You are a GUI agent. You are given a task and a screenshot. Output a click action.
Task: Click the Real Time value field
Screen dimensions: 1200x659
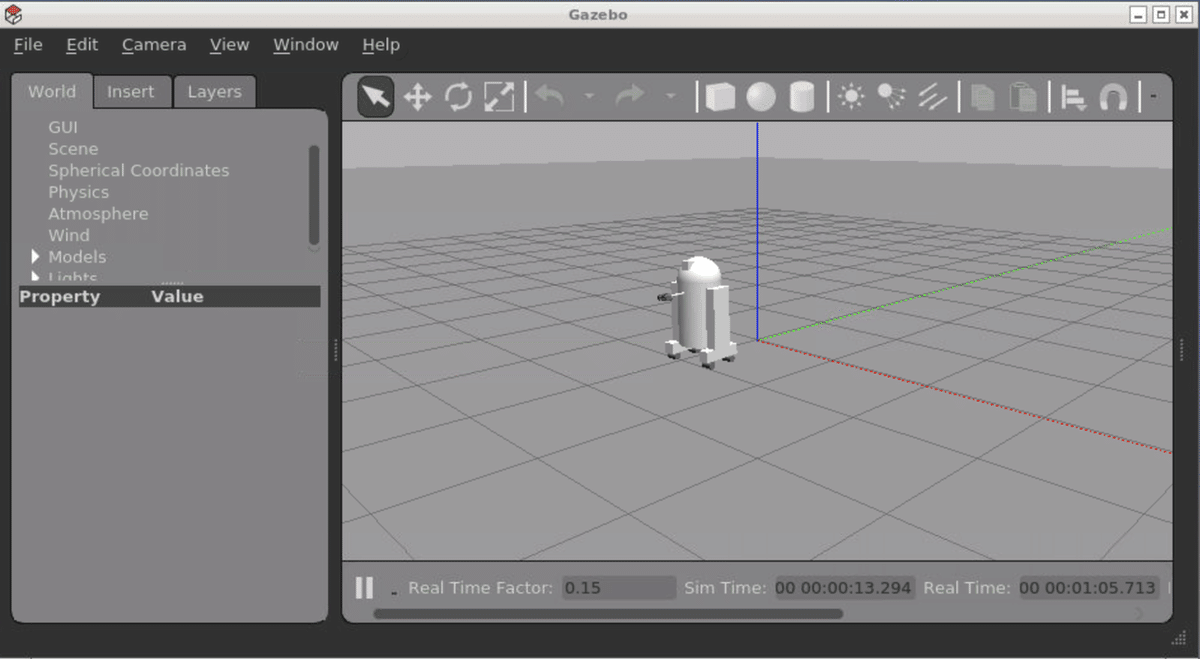click(1088, 588)
